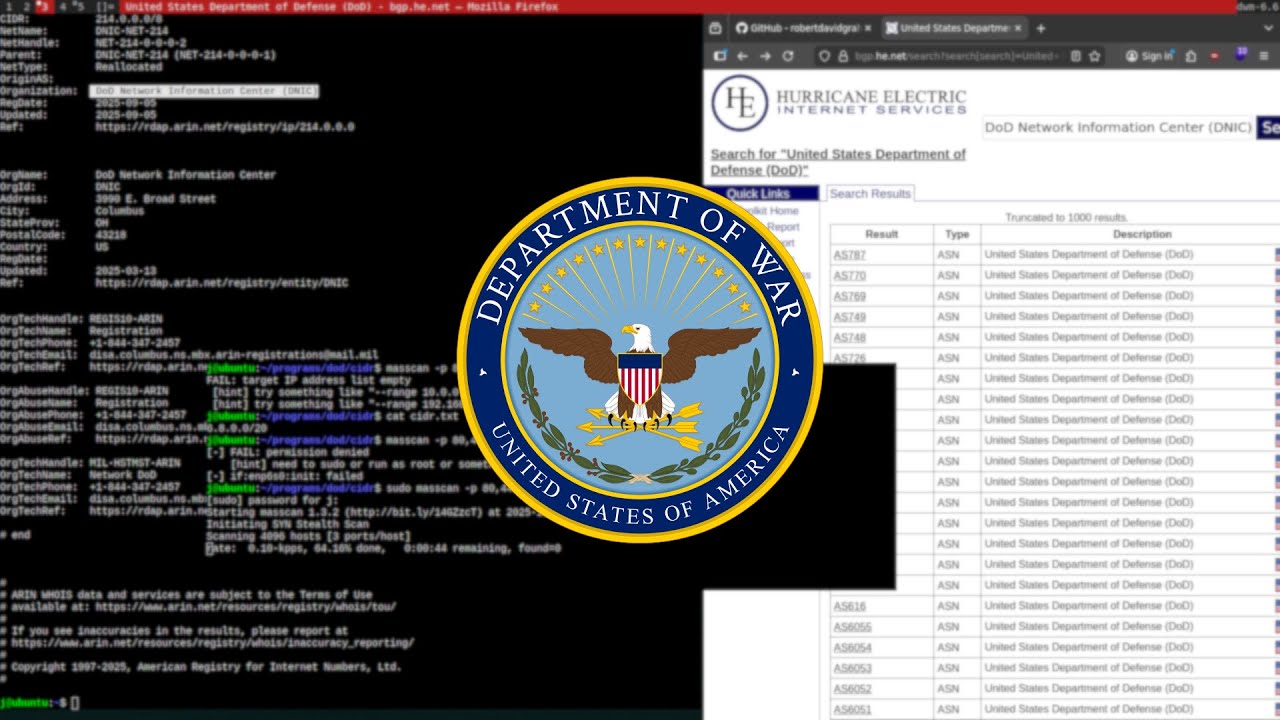Click the Department of War seal image
Viewport: 1280px width, 720px height.
click(x=640, y=360)
